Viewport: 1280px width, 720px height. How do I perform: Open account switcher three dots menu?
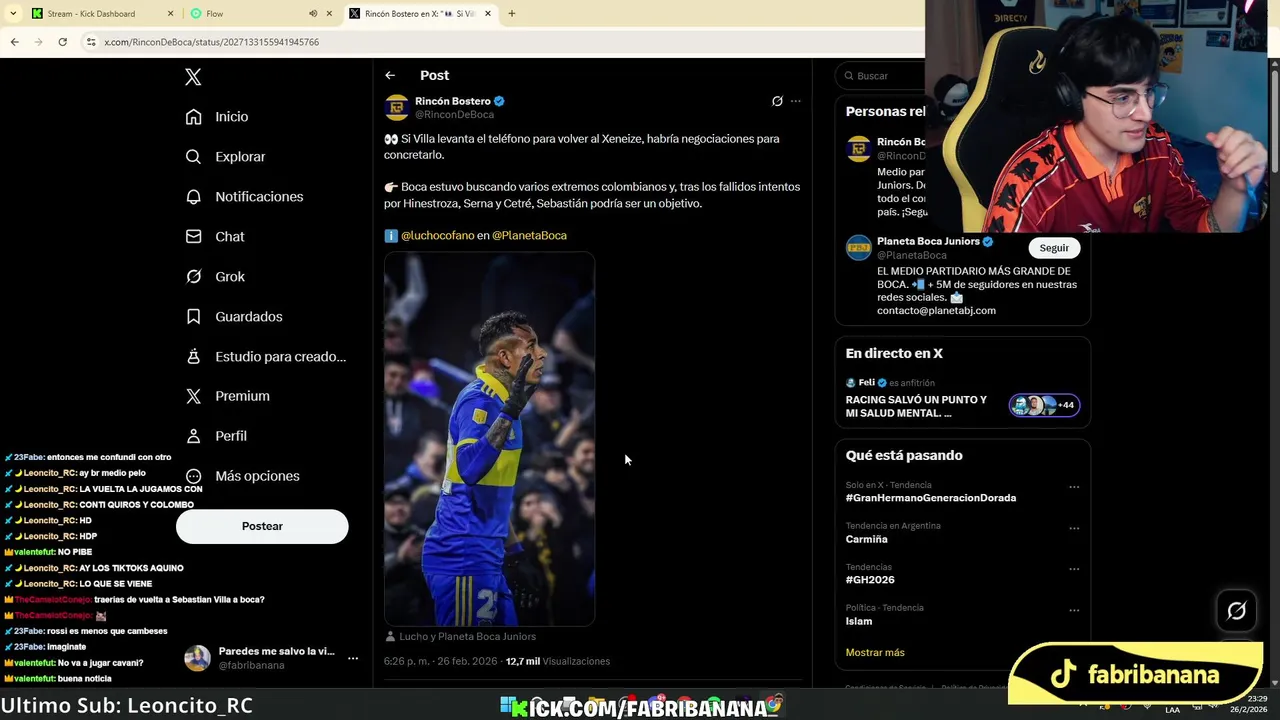353,658
